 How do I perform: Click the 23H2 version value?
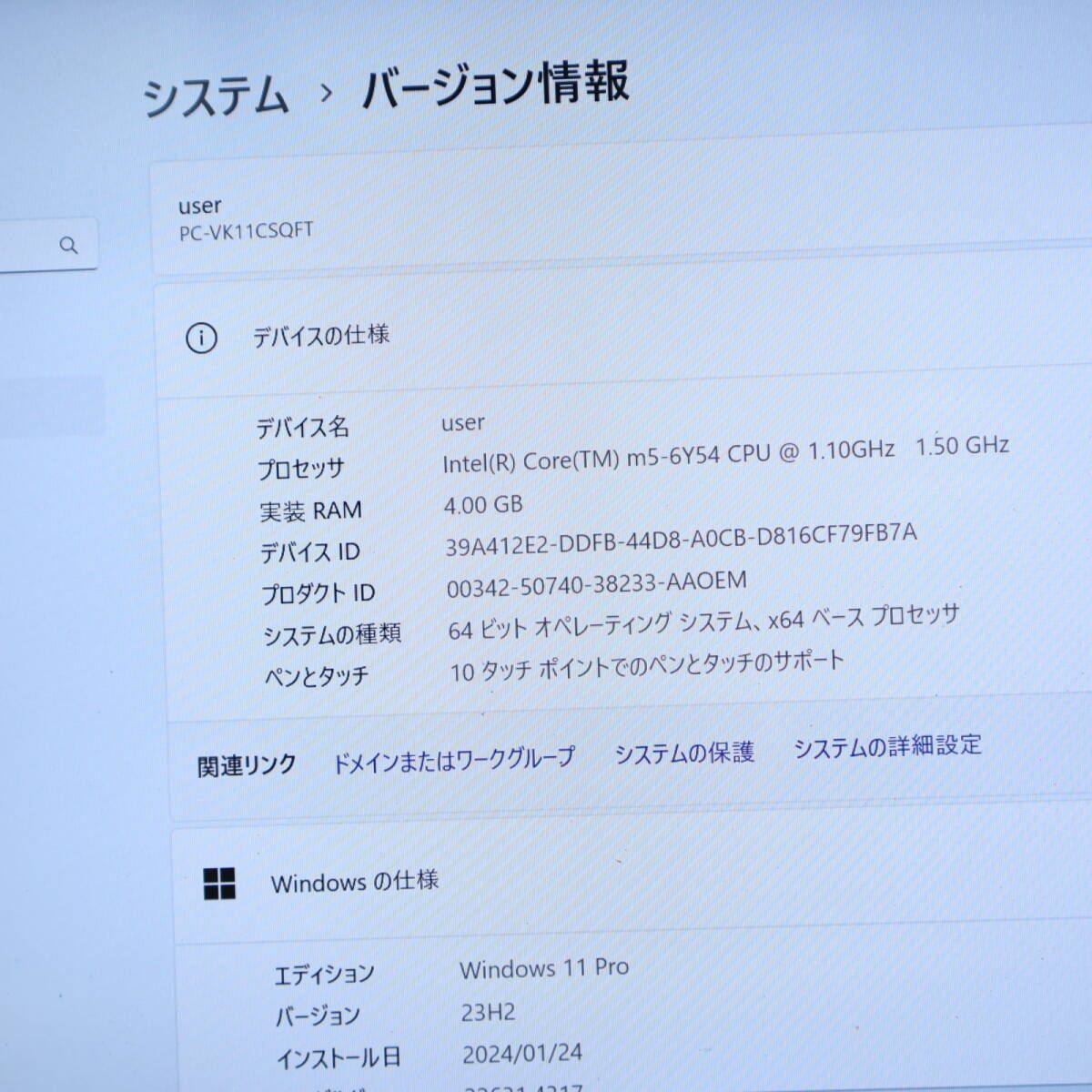tap(488, 1012)
